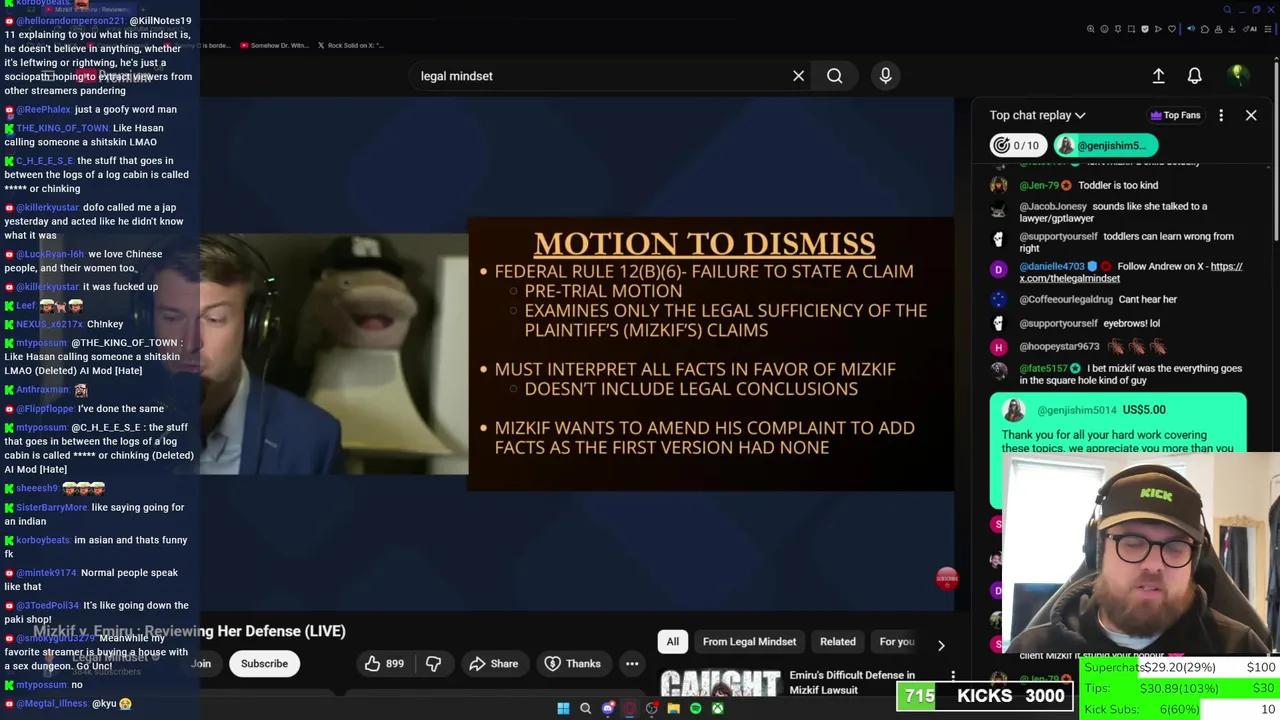Switch to the 'Somehow Dr. Witn...' browser tab

click(273, 45)
